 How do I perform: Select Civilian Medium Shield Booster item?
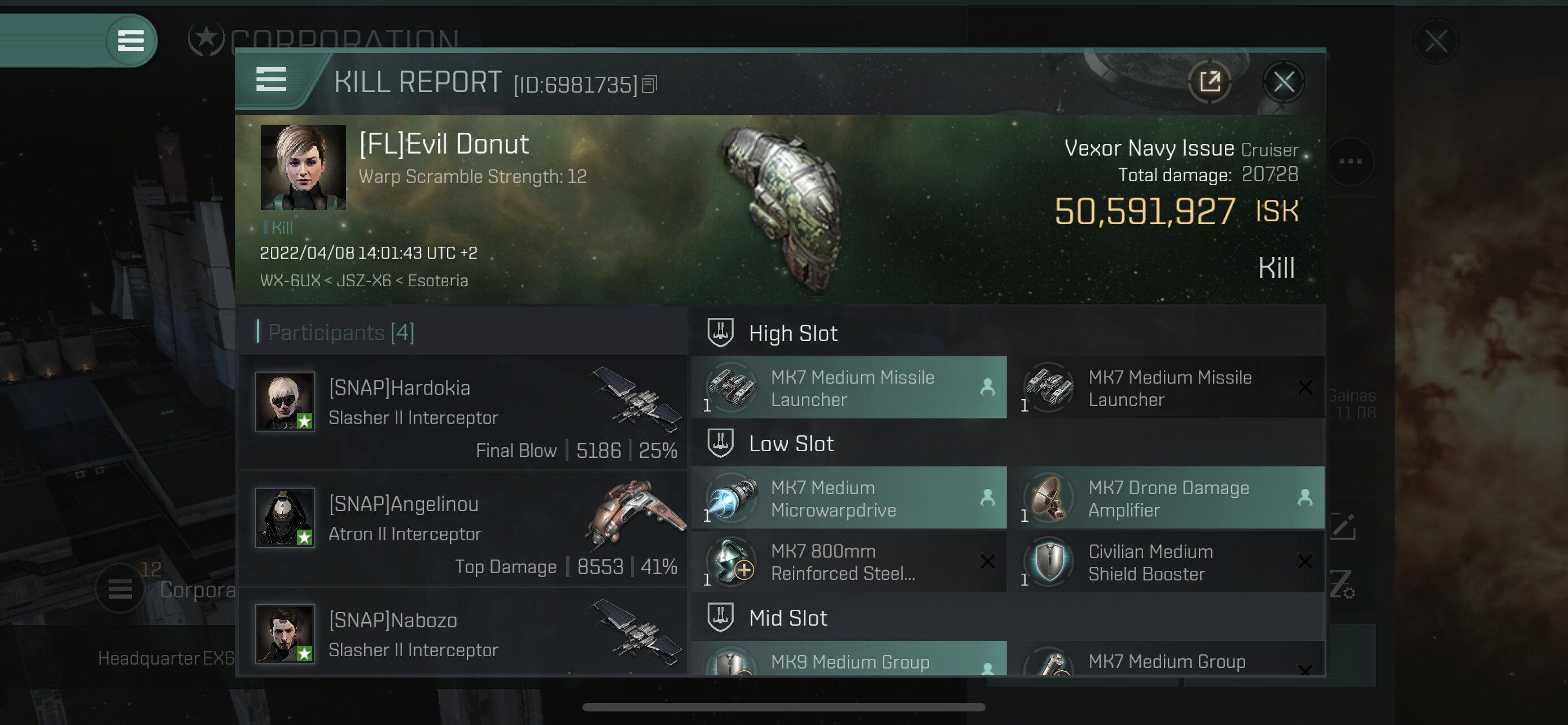1172,562
